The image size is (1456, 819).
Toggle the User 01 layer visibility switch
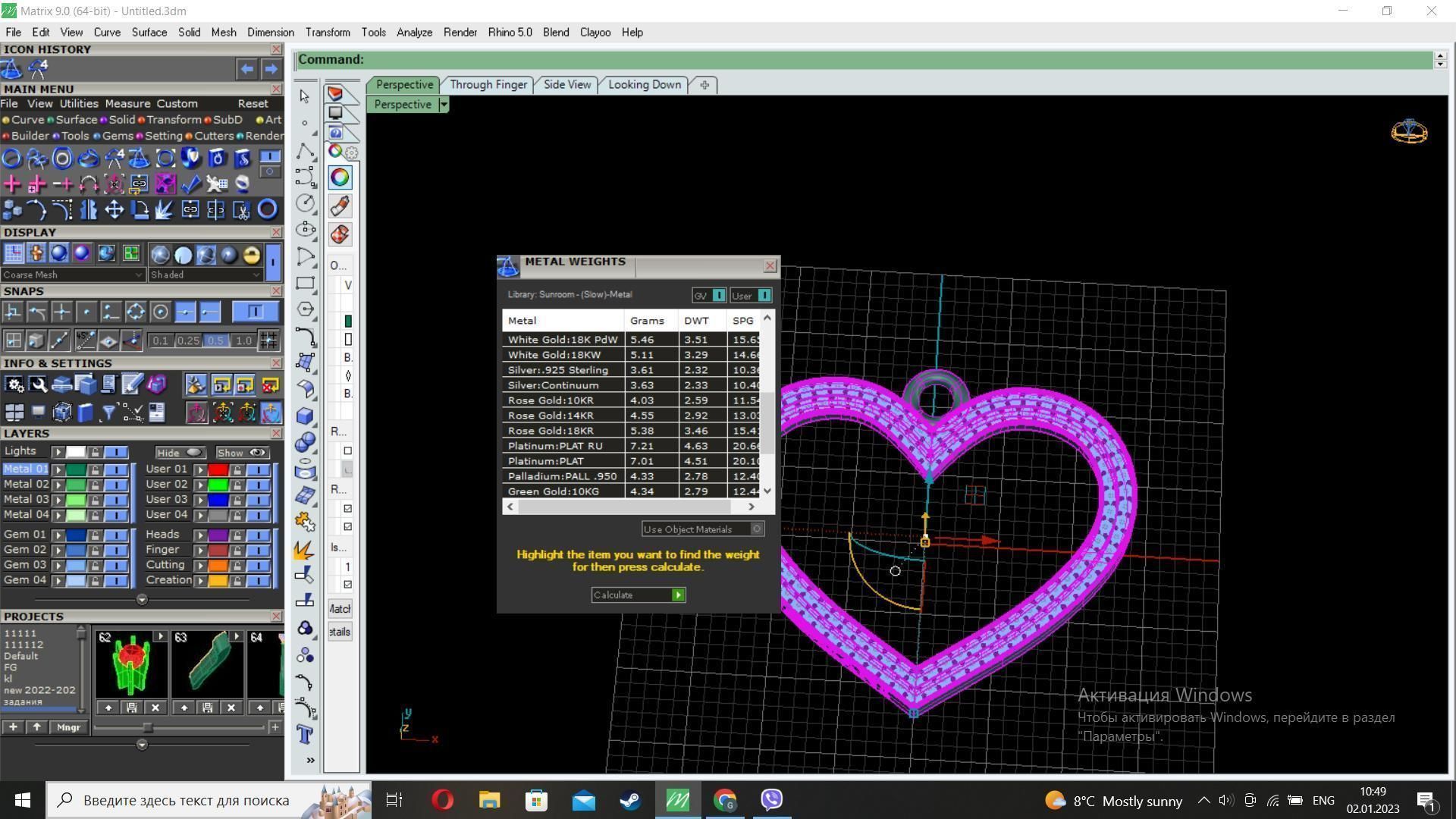coord(259,470)
